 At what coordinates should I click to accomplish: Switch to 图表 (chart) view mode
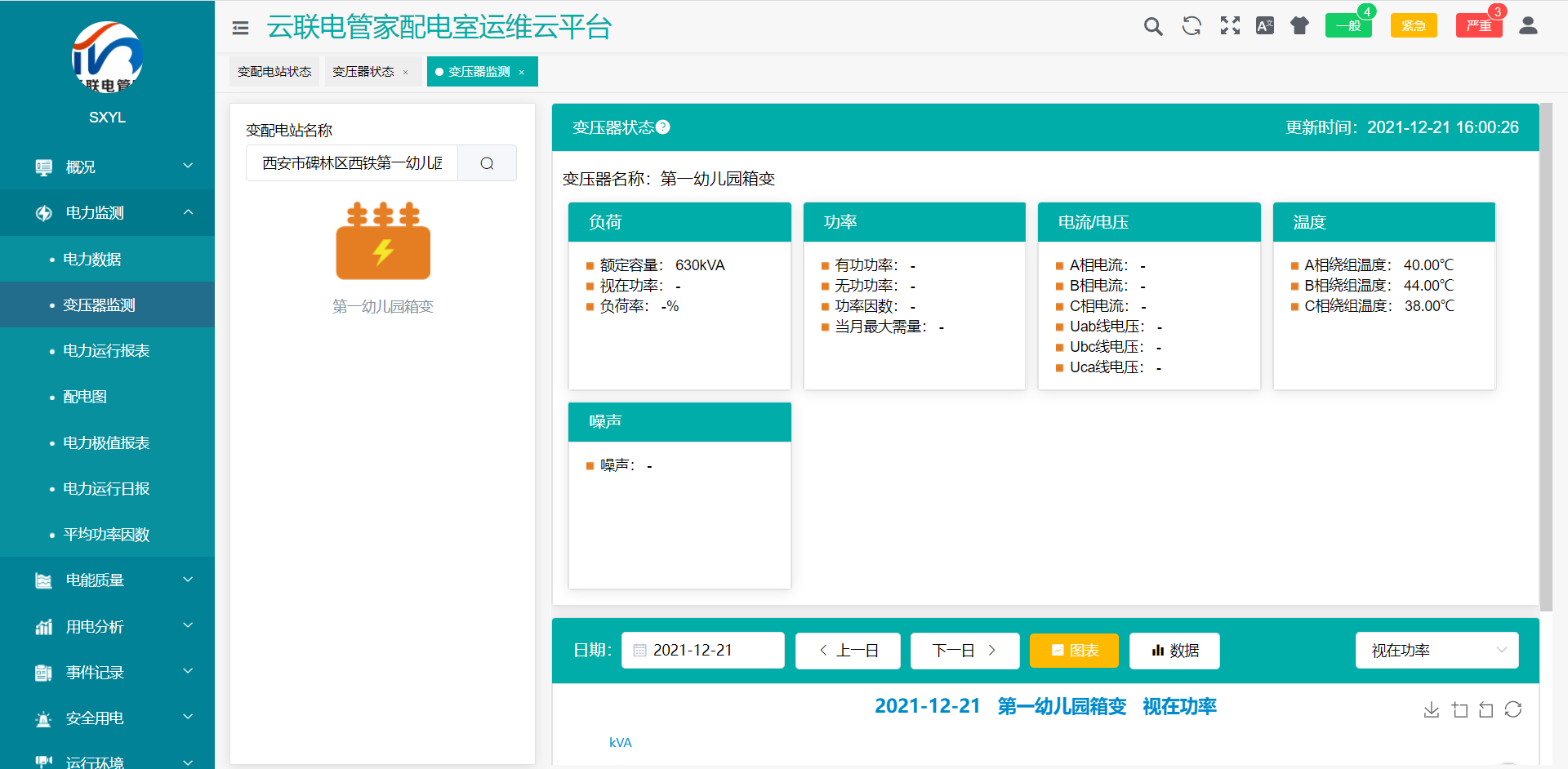coord(1074,651)
